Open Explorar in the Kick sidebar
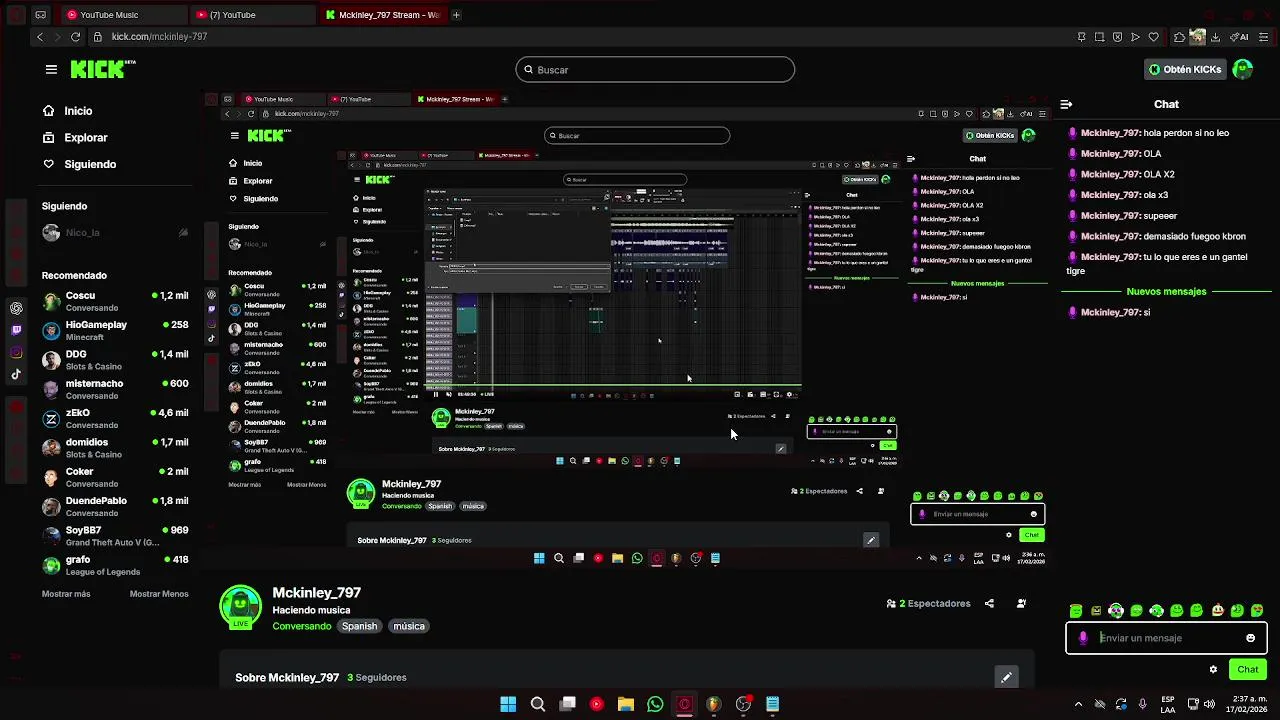 pyautogui.click(x=75, y=138)
